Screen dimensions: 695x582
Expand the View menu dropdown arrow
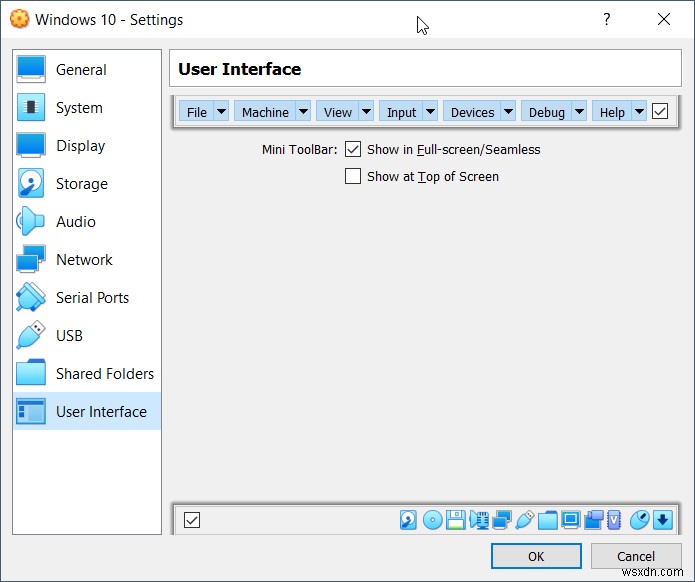pos(367,111)
